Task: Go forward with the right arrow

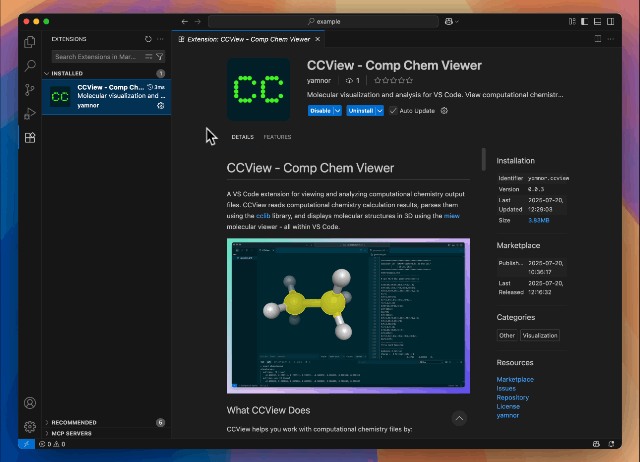Action: pyautogui.click(x=198, y=22)
